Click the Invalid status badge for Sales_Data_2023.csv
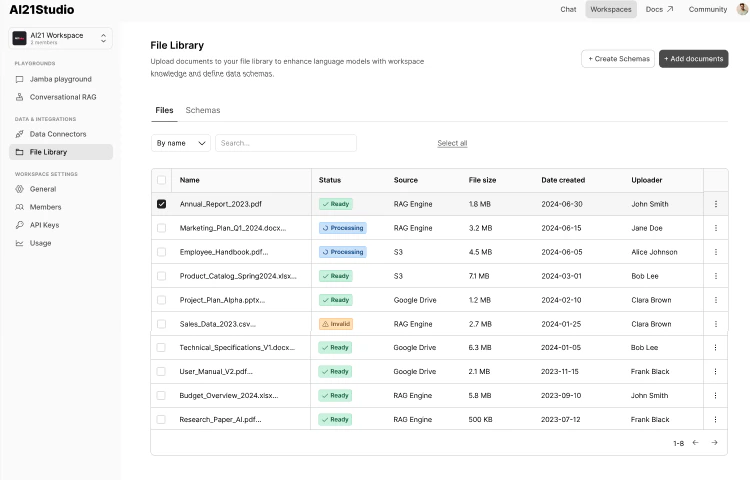The width and height of the screenshot is (750, 480). 336,324
